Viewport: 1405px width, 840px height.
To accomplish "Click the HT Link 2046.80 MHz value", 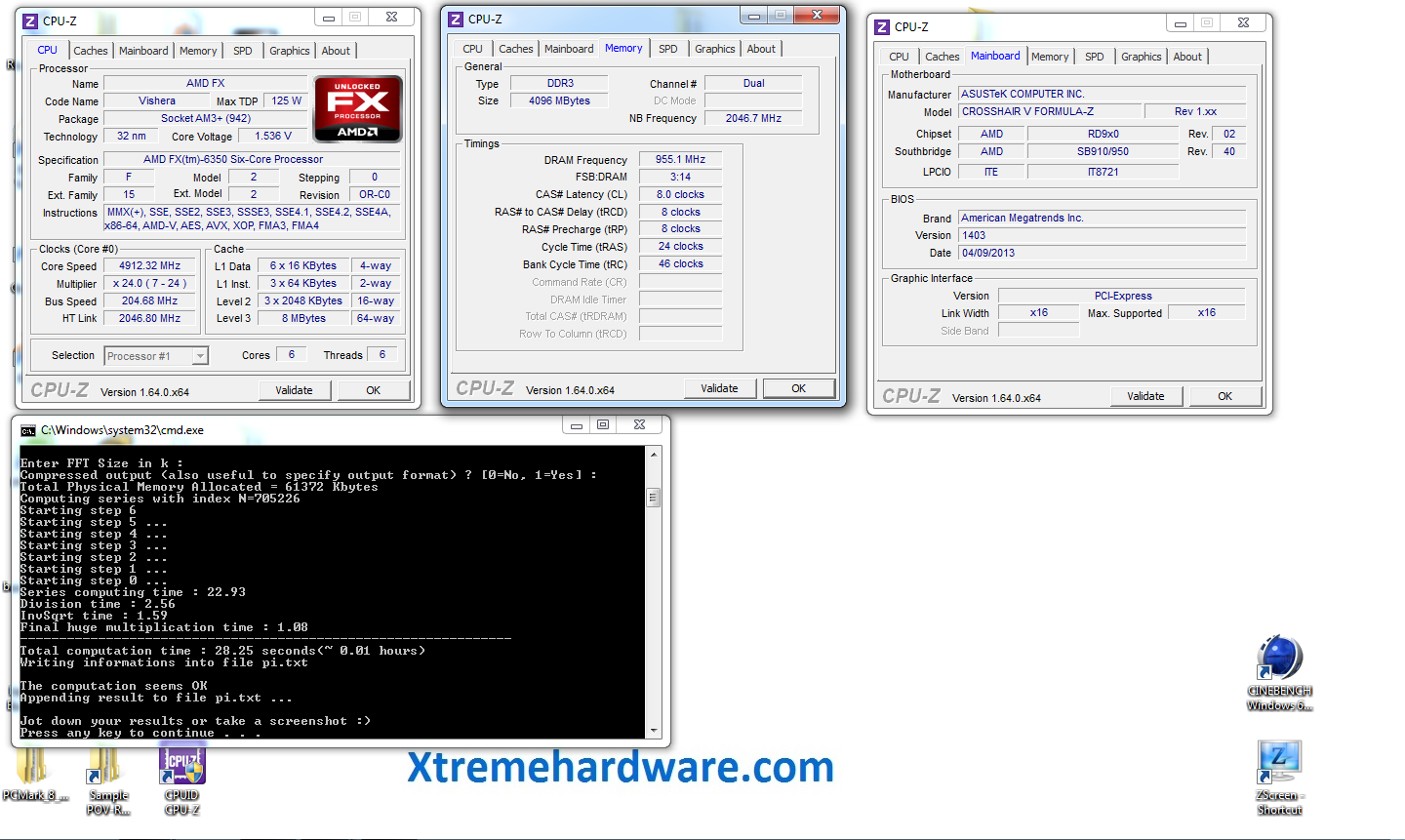I will (149, 318).
